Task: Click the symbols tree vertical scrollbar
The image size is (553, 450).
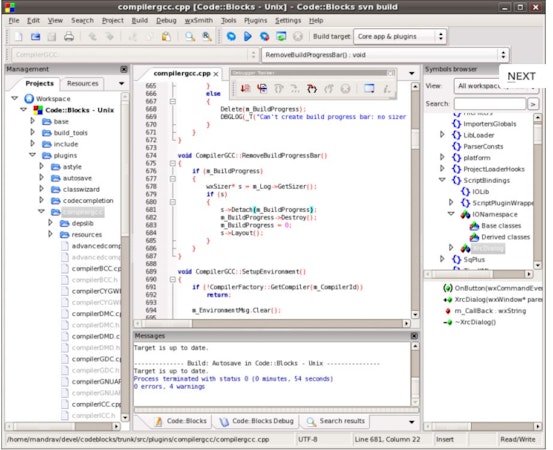Action: pyautogui.click(x=537, y=191)
